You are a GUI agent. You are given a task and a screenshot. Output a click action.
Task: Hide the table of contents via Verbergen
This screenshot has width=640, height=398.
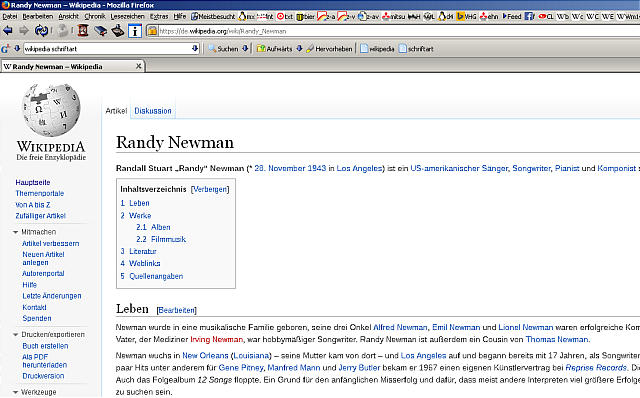point(210,189)
